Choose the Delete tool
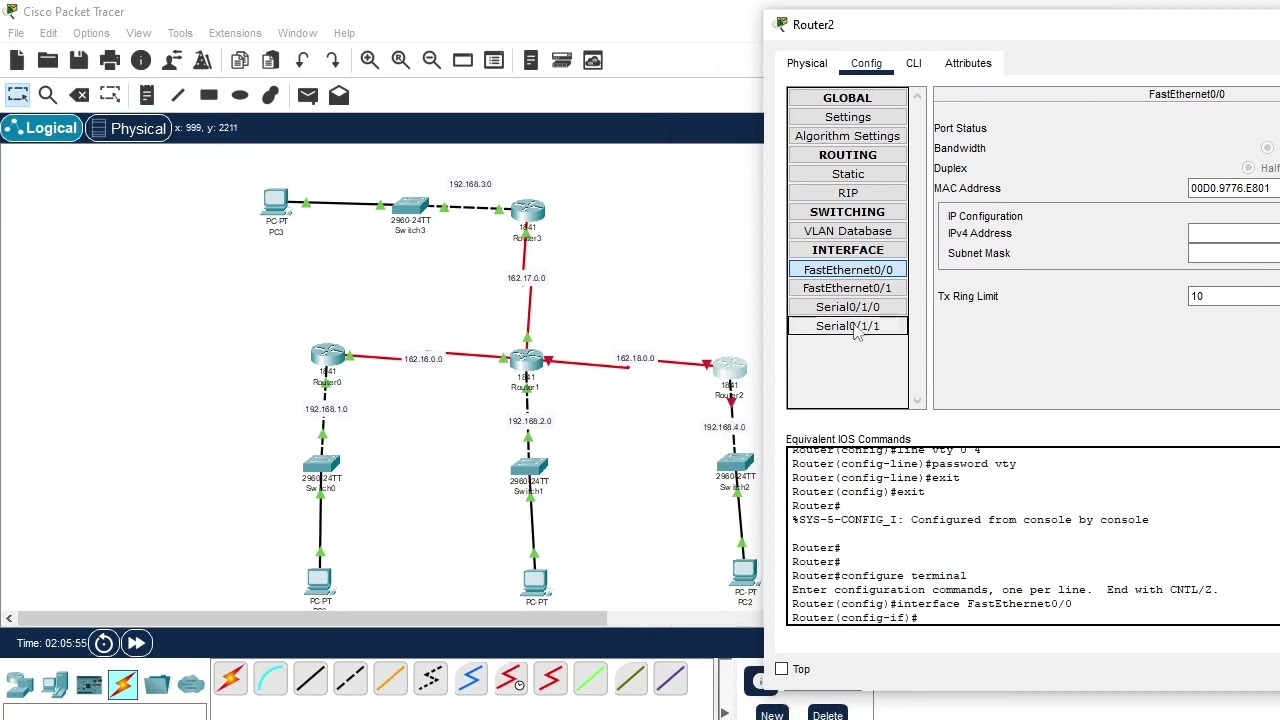1280x720 pixels. (79, 95)
